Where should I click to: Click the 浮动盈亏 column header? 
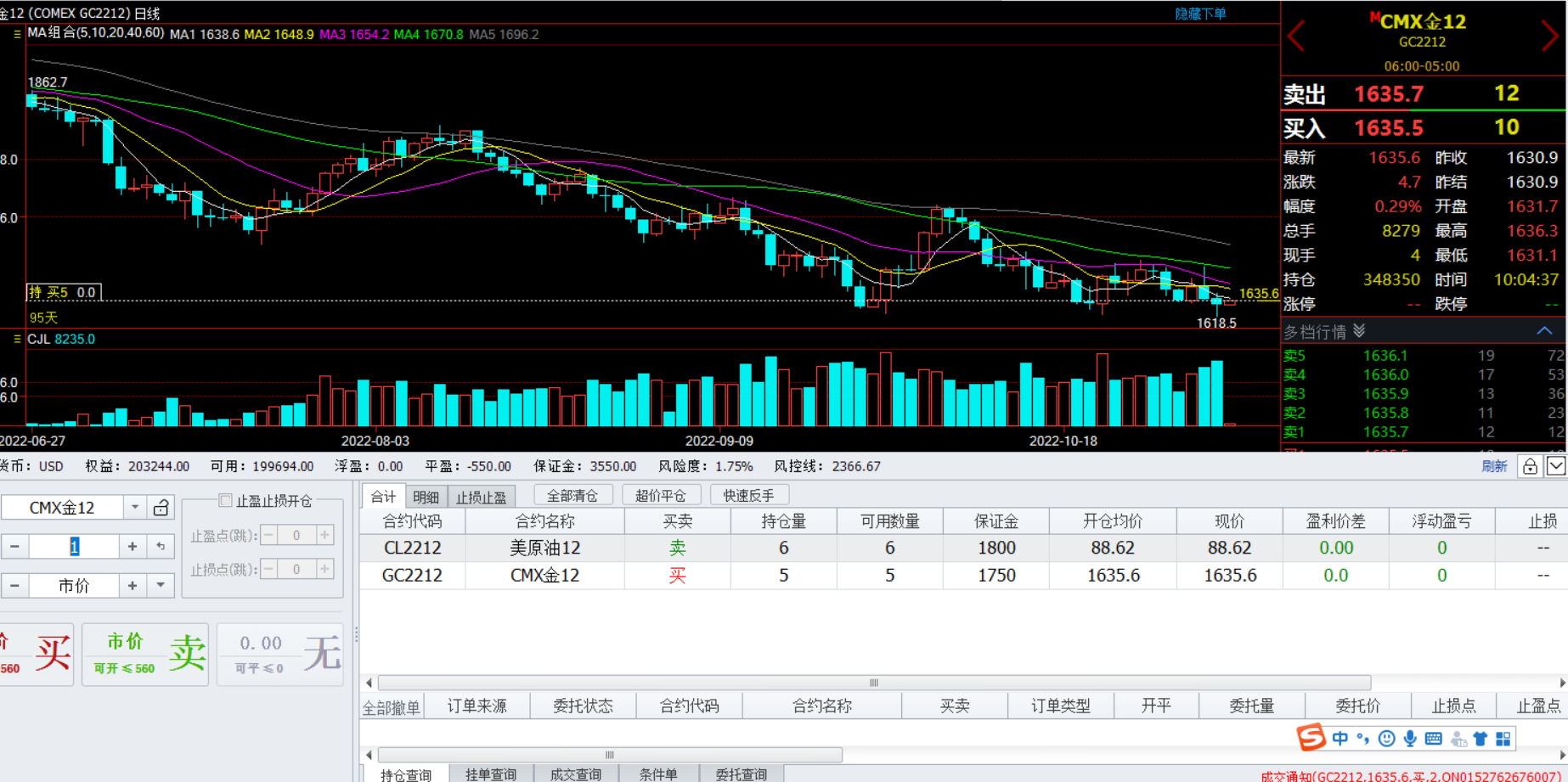(1441, 521)
